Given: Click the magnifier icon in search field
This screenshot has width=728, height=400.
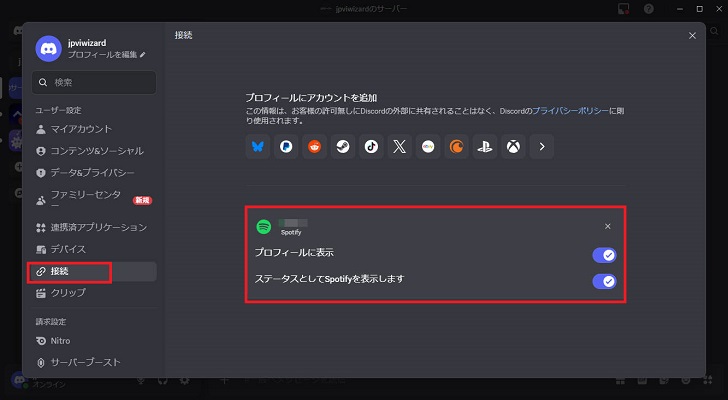Looking at the screenshot, I should pos(43,82).
